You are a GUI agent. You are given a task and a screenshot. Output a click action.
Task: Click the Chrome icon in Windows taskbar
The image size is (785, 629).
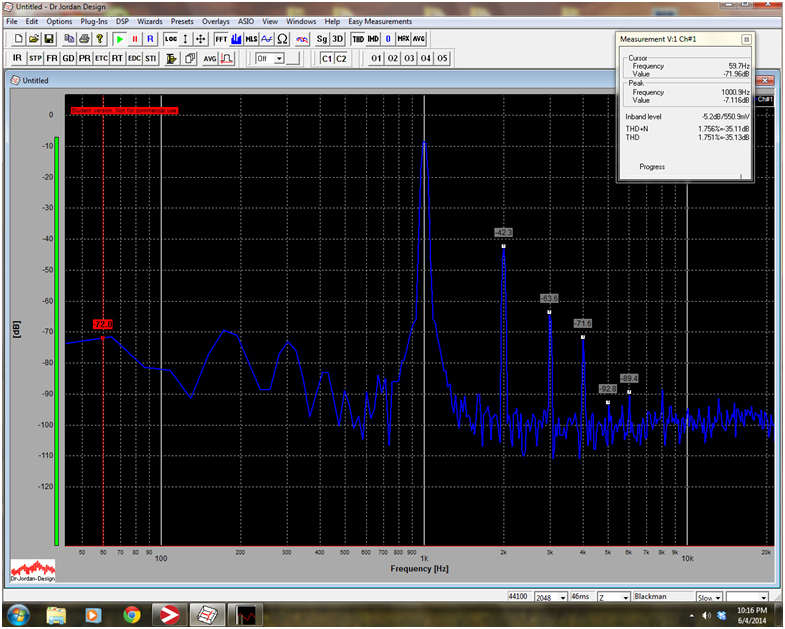tap(131, 614)
